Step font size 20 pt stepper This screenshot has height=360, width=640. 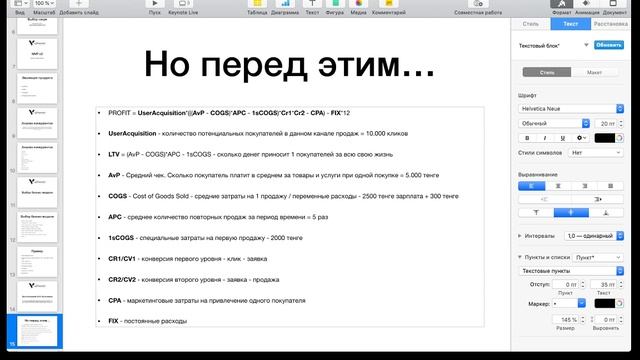click(621, 123)
